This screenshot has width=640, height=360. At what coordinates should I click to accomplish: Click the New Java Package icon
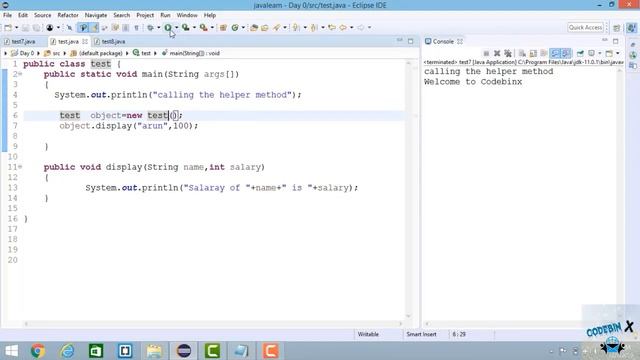click(x=223, y=28)
